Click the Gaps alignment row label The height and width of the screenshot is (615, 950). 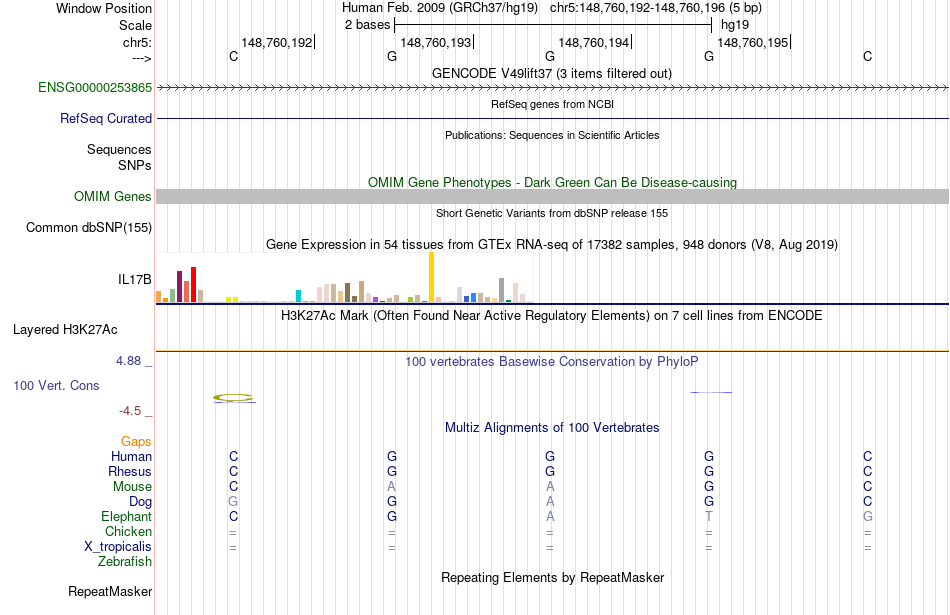tap(136, 442)
